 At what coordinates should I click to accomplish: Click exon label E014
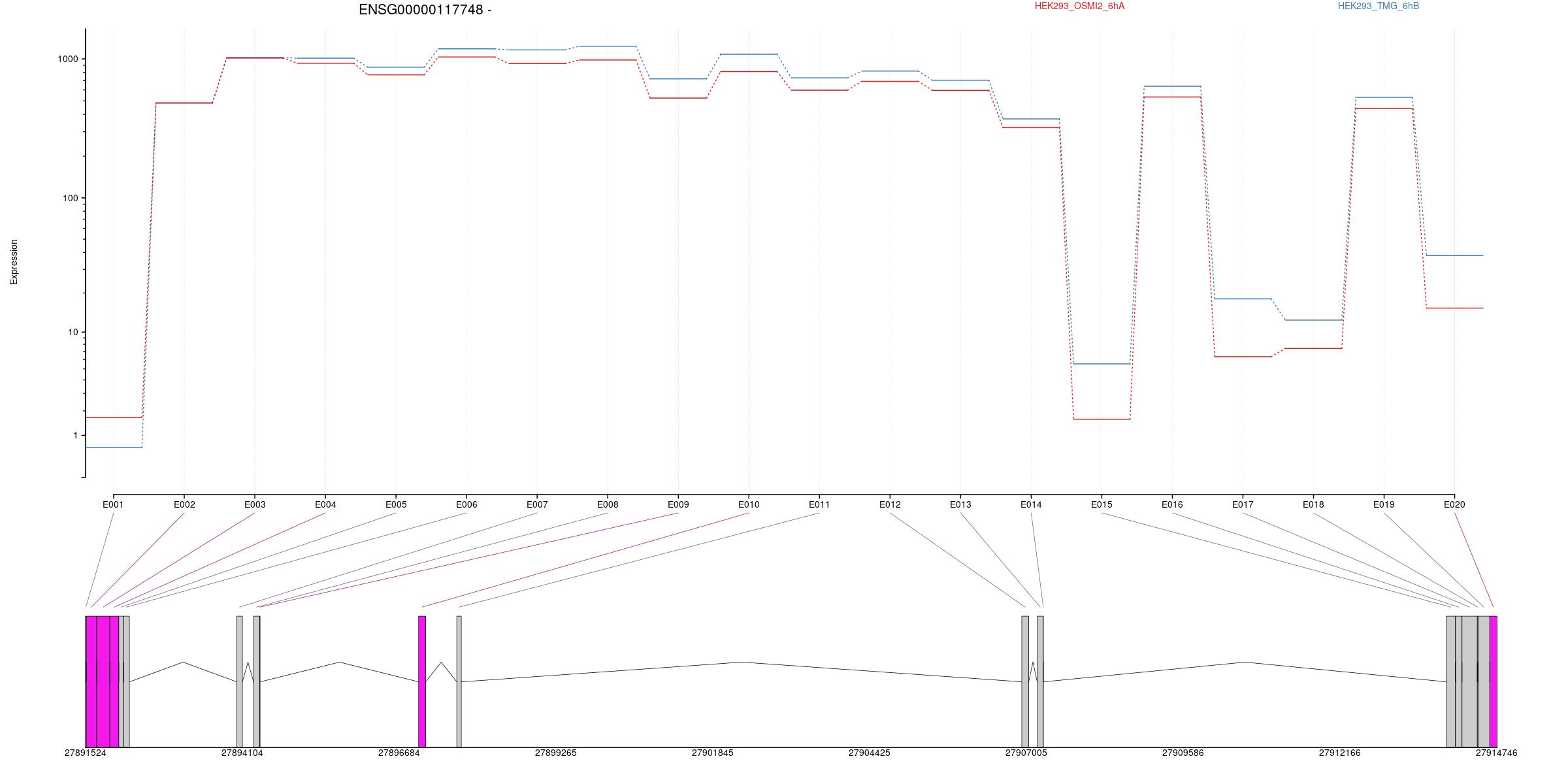(1031, 504)
